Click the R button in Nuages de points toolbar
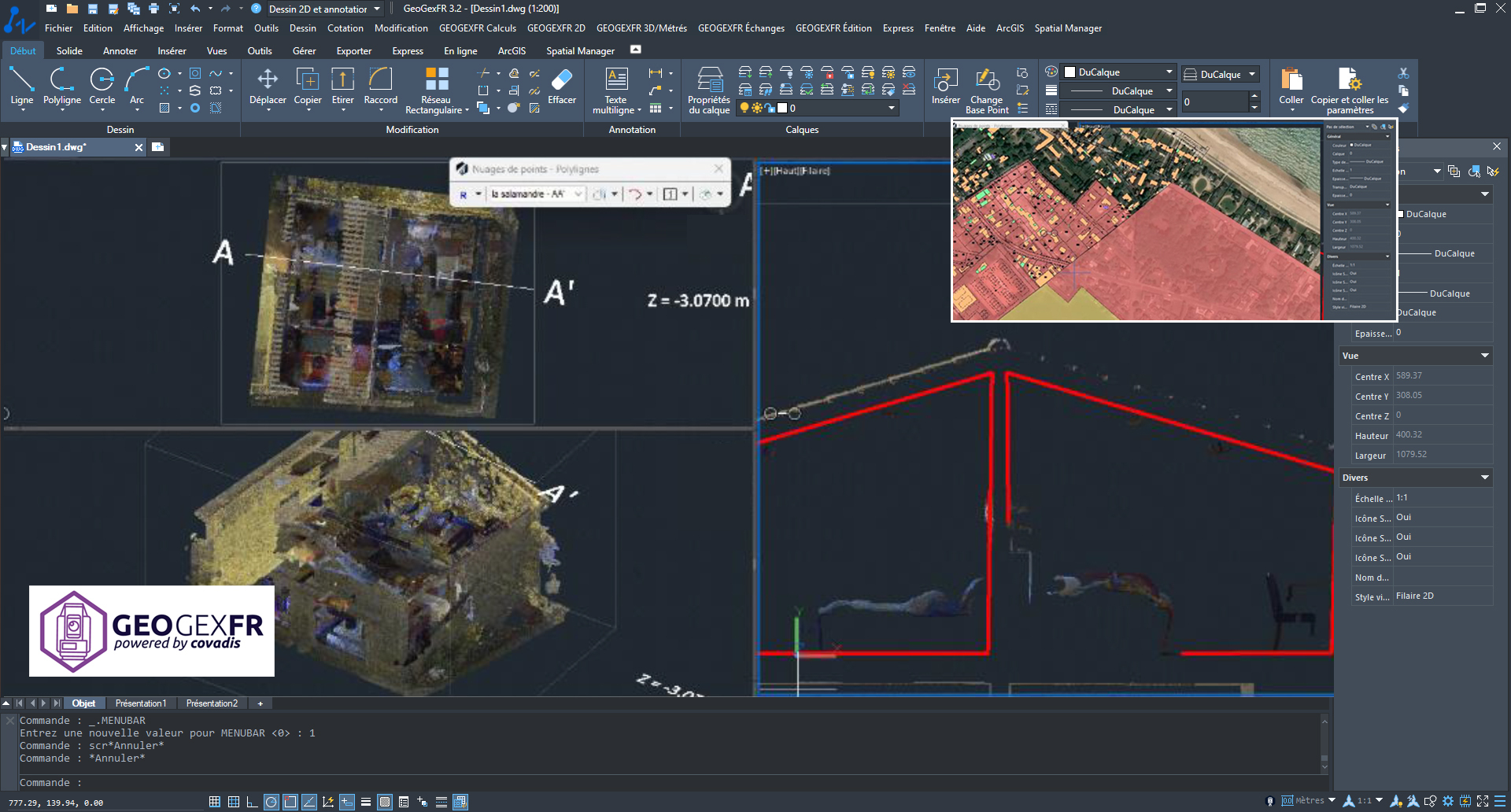Image resolution: width=1511 pixels, height=812 pixels. pos(464,194)
